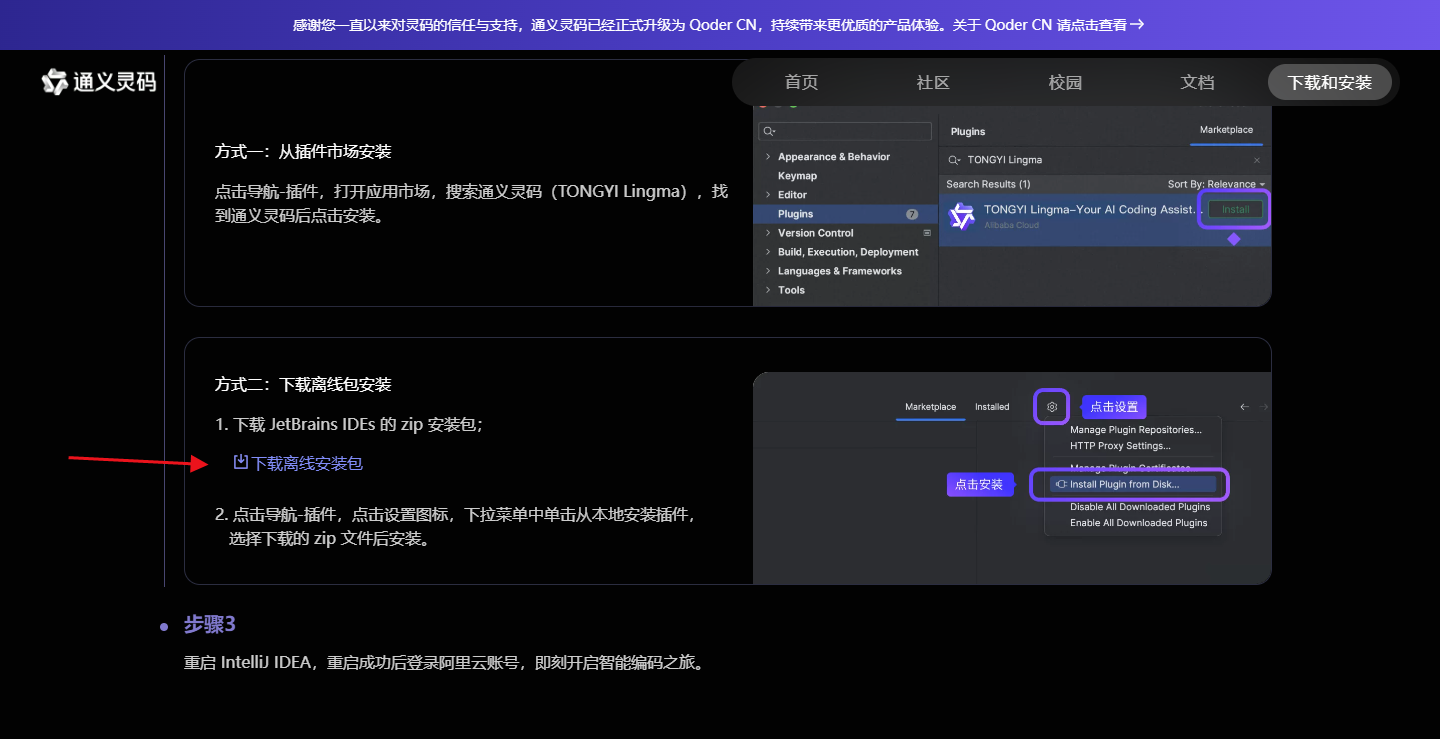Choose HTTP Proxy Settings... from the menu
Image resolution: width=1440 pixels, height=739 pixels.
point(1120,446)
